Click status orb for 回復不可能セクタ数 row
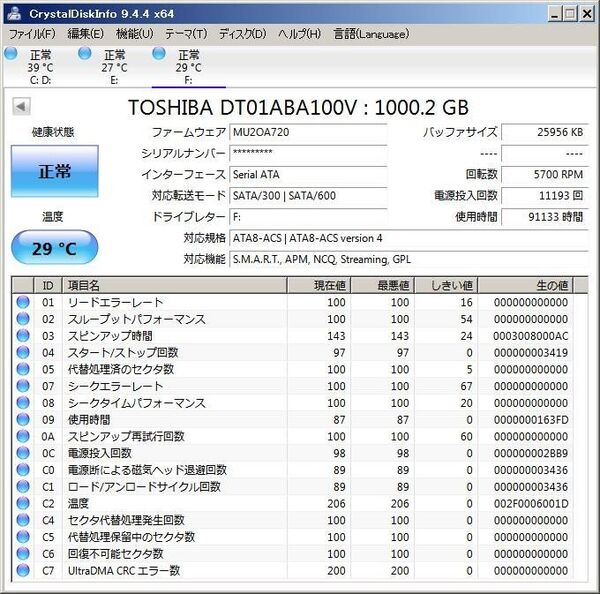 pos(23,553)
